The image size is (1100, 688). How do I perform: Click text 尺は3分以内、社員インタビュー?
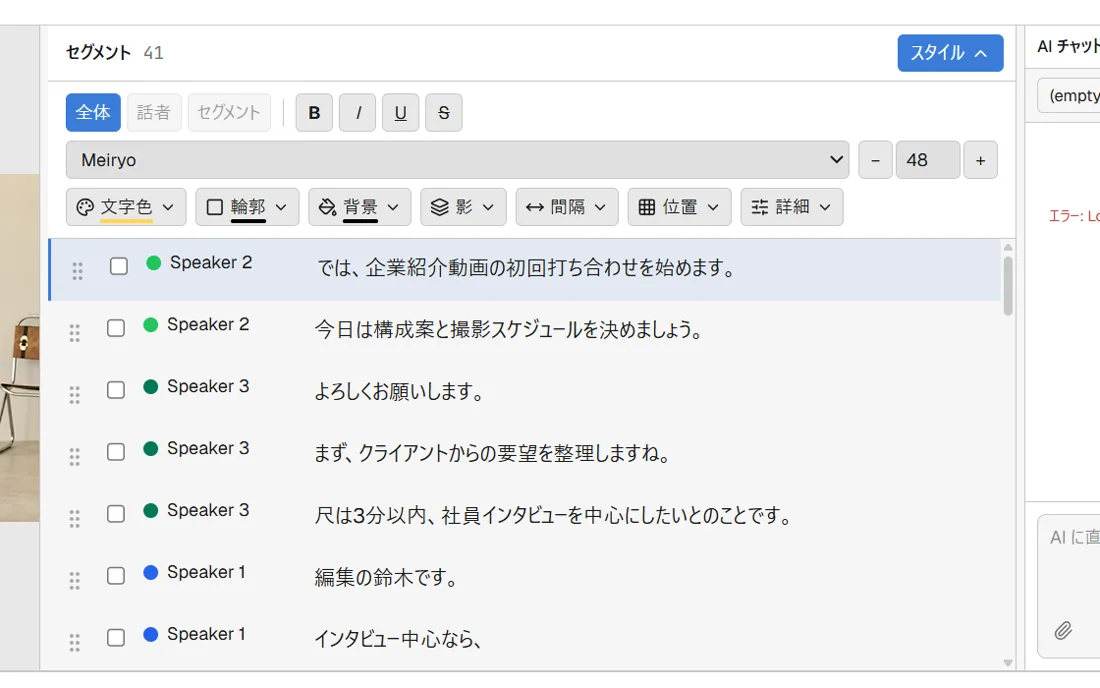tap(441, 515)
